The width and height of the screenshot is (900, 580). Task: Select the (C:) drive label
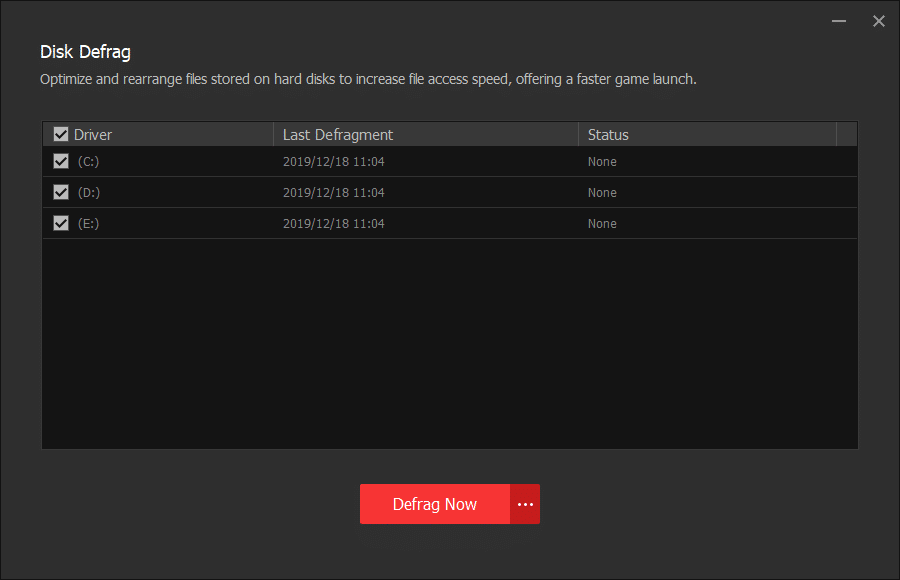pos(88,161)
